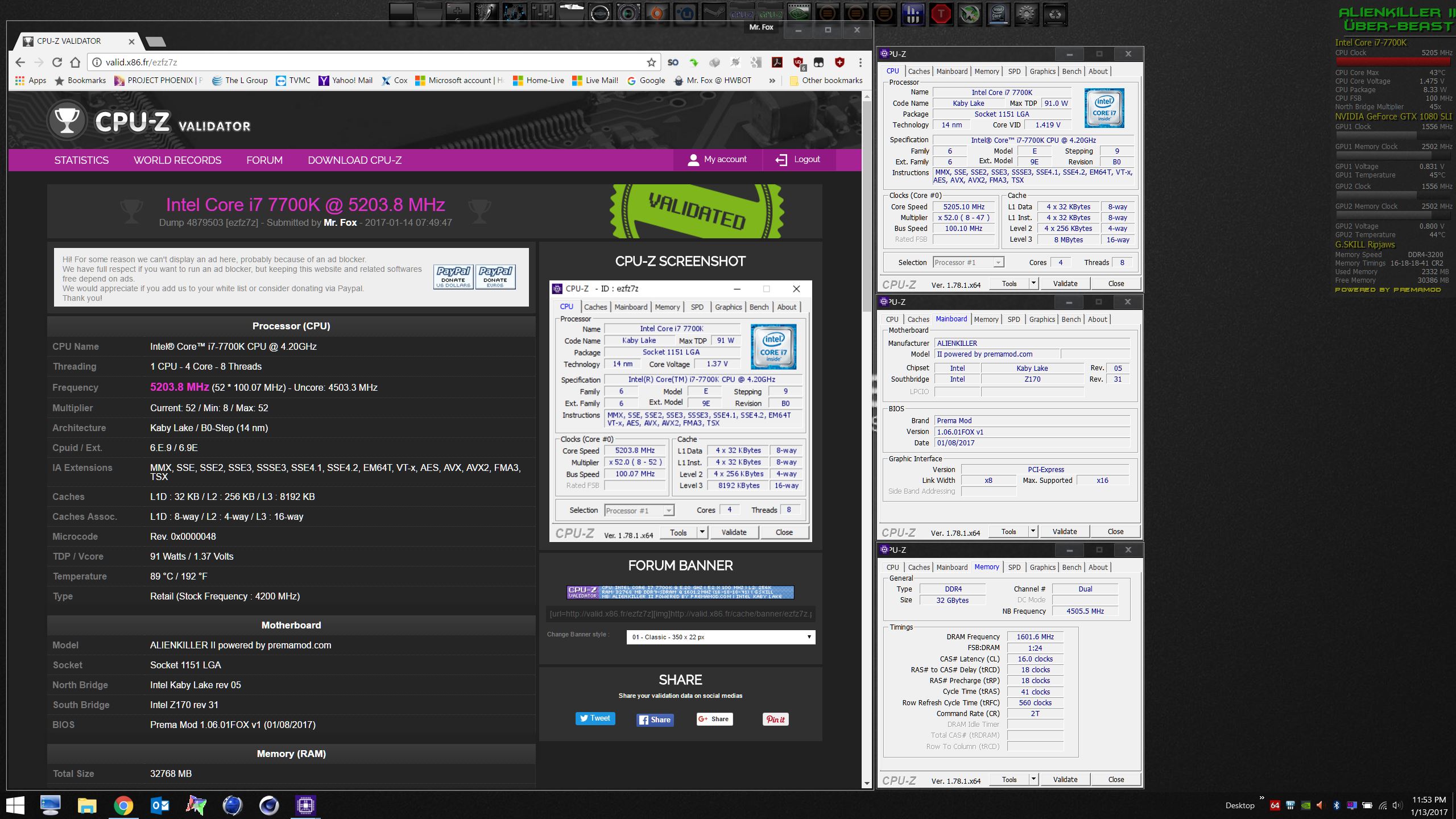
Task: Open the Chrome three-dot menu
Action: tap(860, 63)
